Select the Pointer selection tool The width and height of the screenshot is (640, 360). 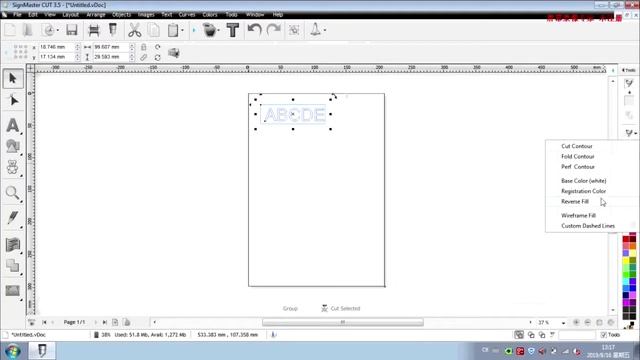pyautogui.click(x=13, y=78)
